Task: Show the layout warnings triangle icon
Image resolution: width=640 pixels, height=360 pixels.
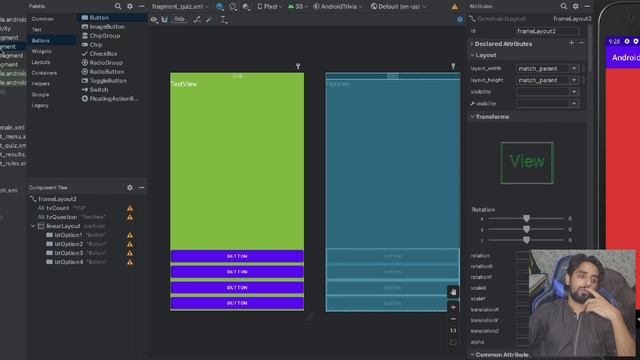Action: [x=454, y=7]
